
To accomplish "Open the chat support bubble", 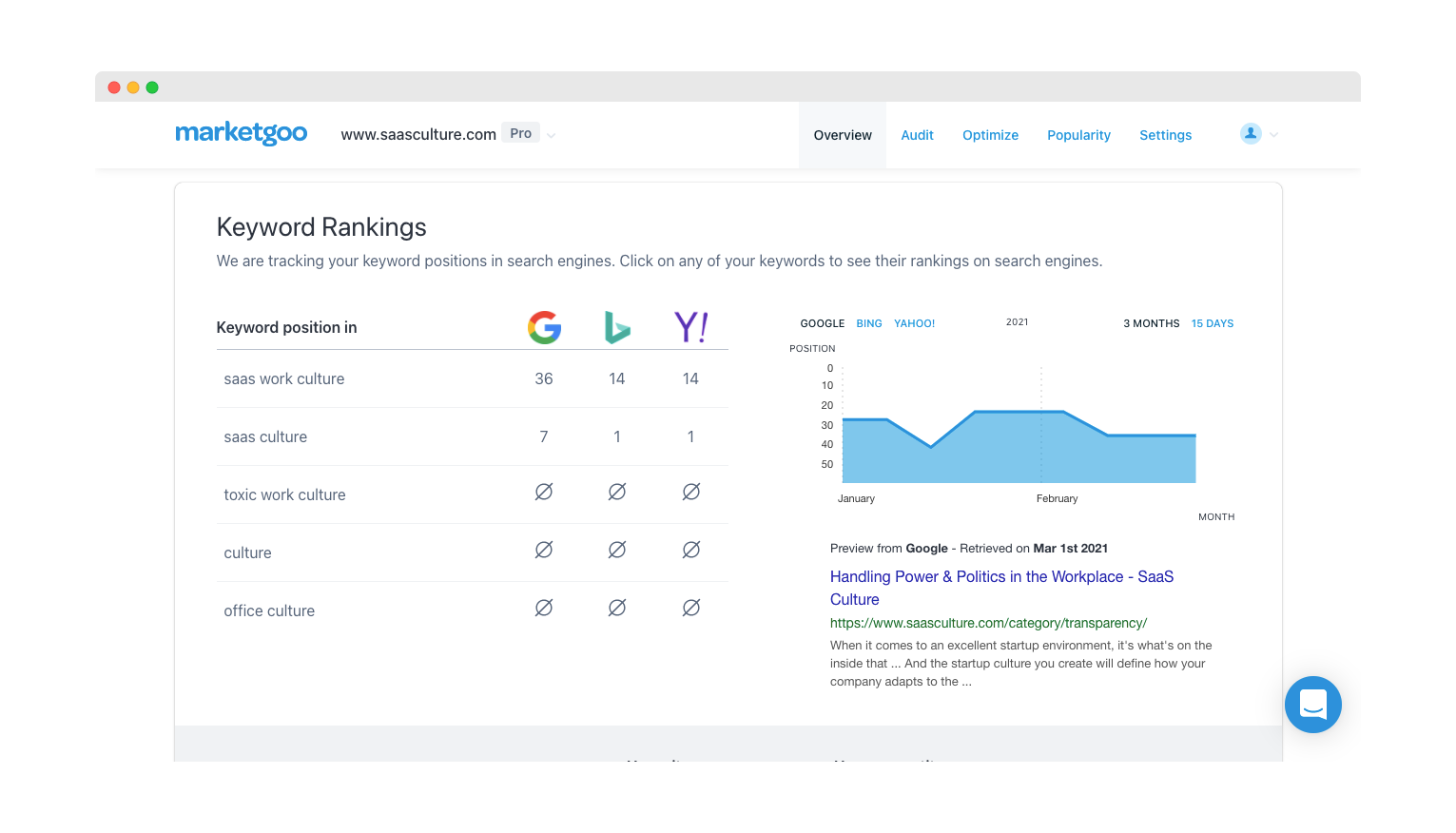I will (1312, 705).
